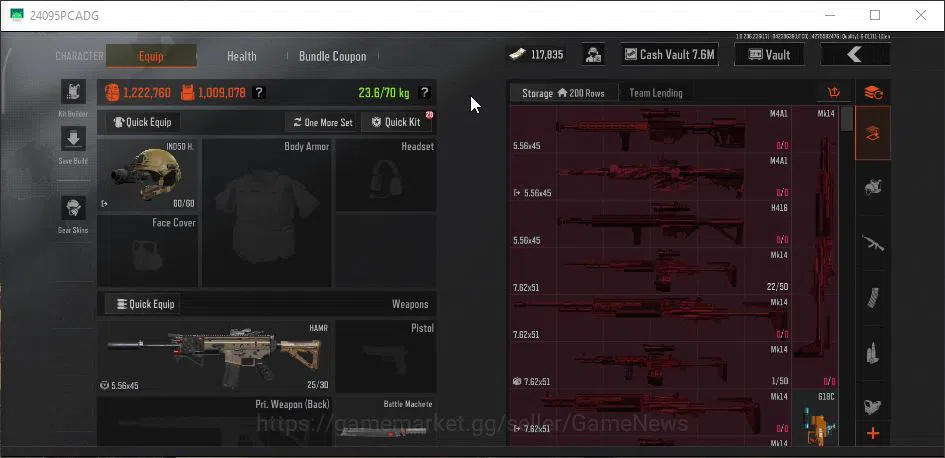Image resolution: width=945 pixels, height=458 pixels.
Task: Click the Weapons section label
Action: pos(410,304)
